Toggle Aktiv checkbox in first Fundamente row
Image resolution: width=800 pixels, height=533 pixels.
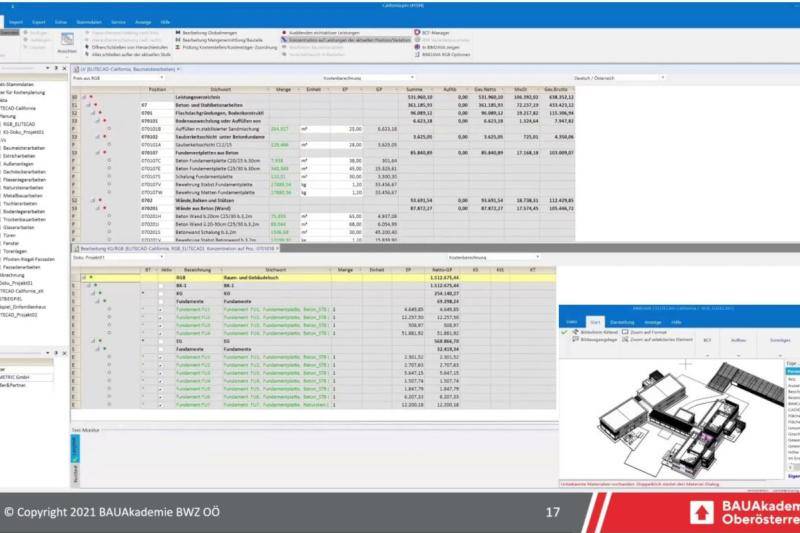click(161, 301)
